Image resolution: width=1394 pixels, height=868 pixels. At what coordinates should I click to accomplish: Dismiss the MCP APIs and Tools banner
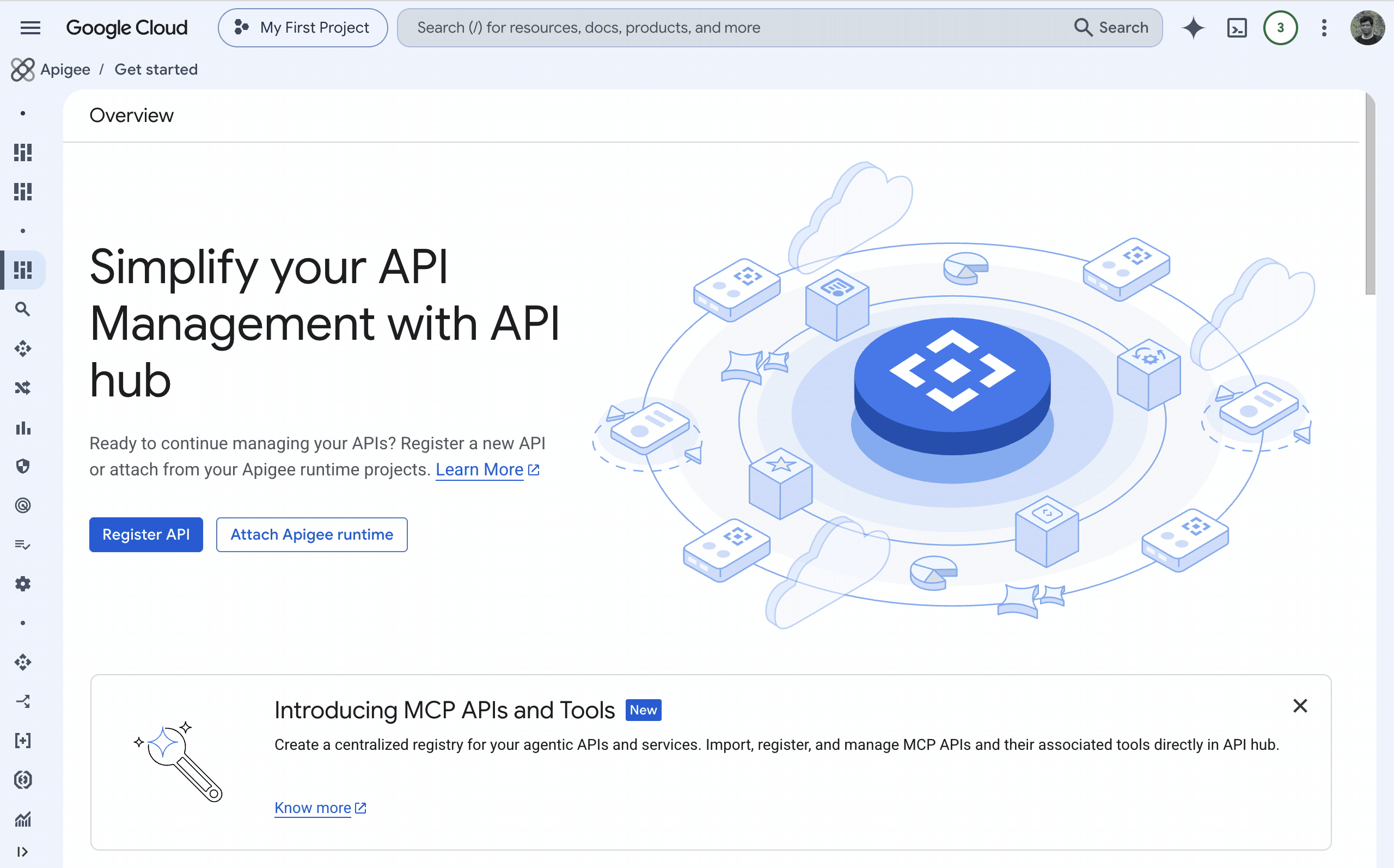(1300, 706)
